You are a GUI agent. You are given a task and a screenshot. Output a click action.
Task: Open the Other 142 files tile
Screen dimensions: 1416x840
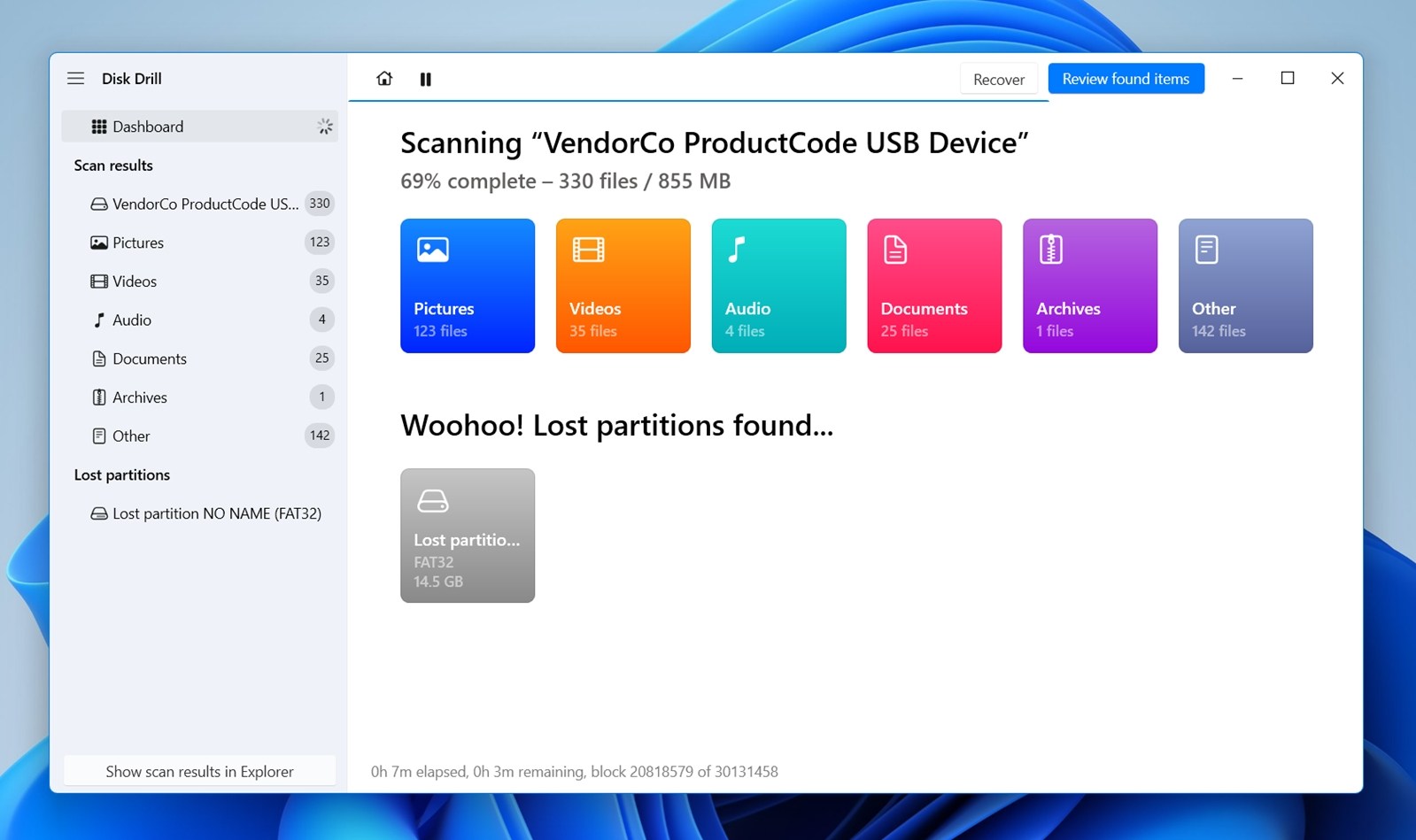[x=1246, y=286]
